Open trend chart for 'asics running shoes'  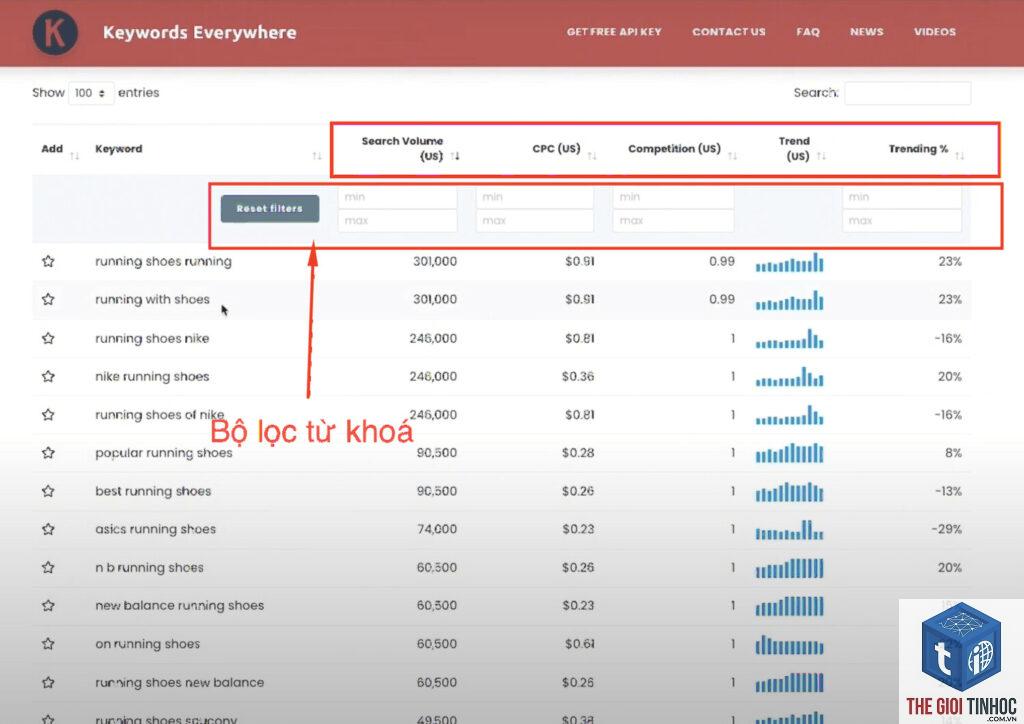coord(790,530)
